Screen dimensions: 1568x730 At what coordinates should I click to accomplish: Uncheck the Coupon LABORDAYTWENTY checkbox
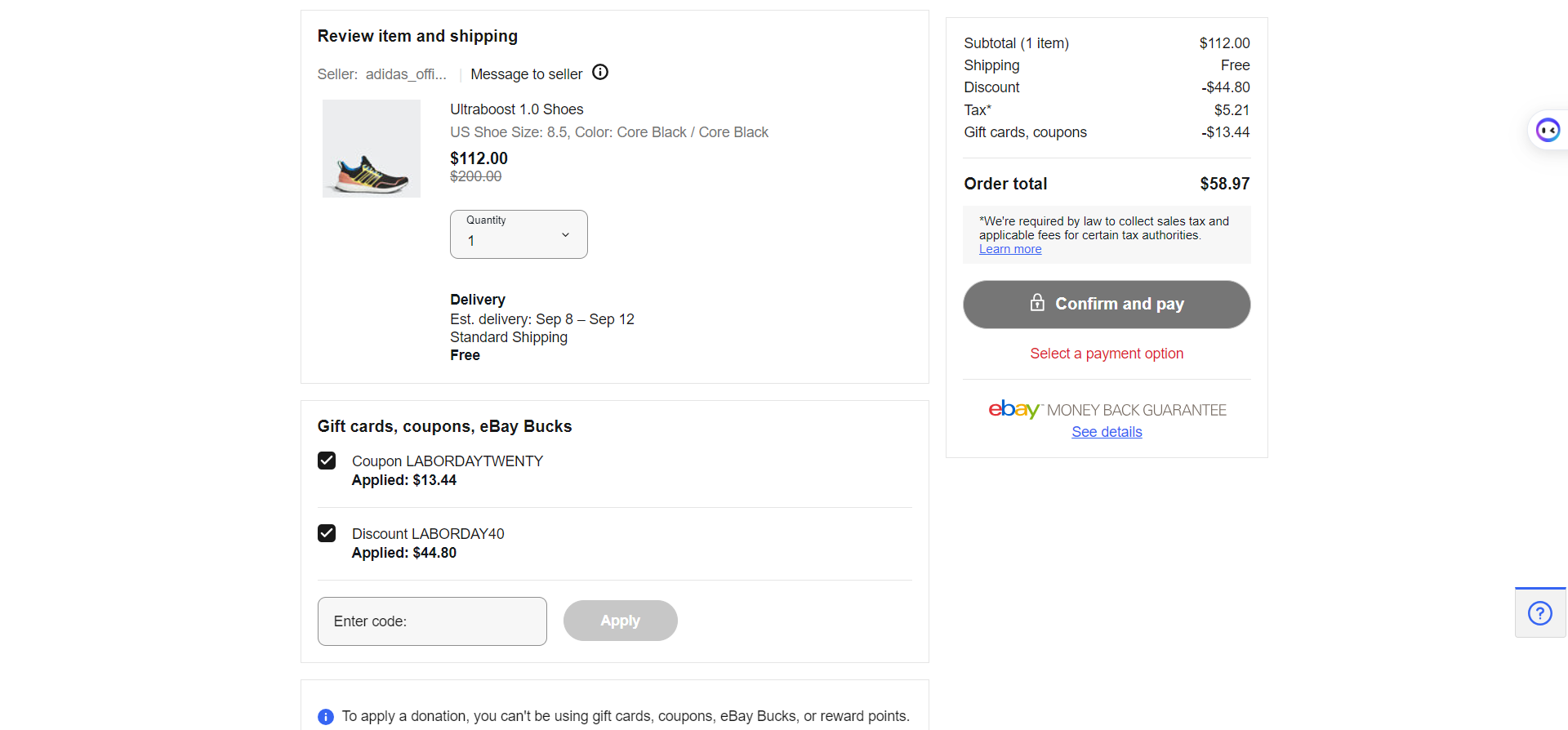(327, 461)
